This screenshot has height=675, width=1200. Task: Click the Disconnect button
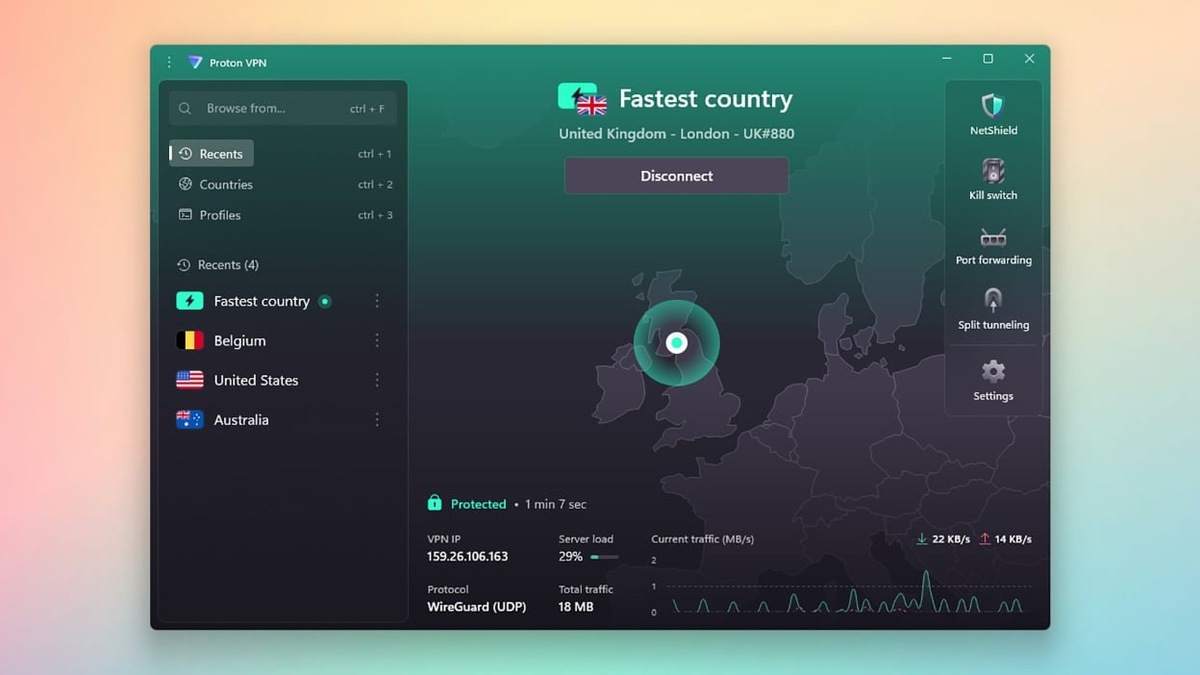tap(676, 175)
